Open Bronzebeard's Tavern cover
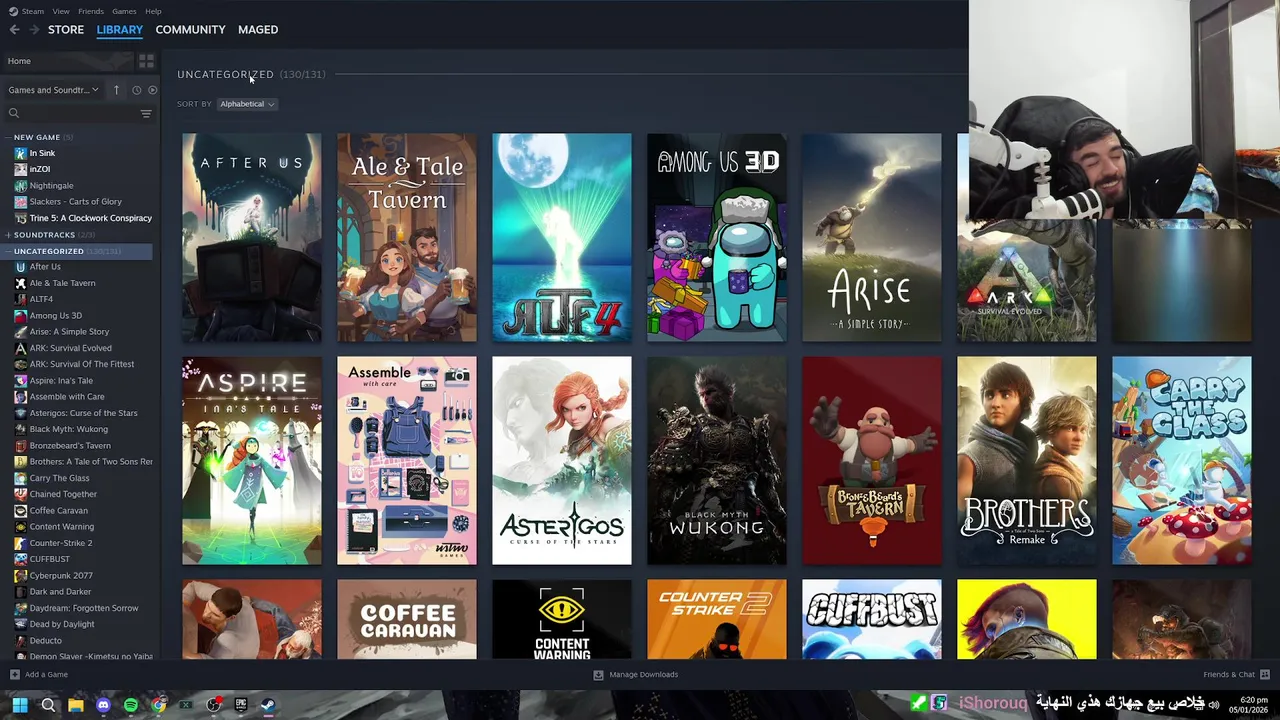Screen dimensions: 1280x720 pyautogui.click(x=872, y=461)
